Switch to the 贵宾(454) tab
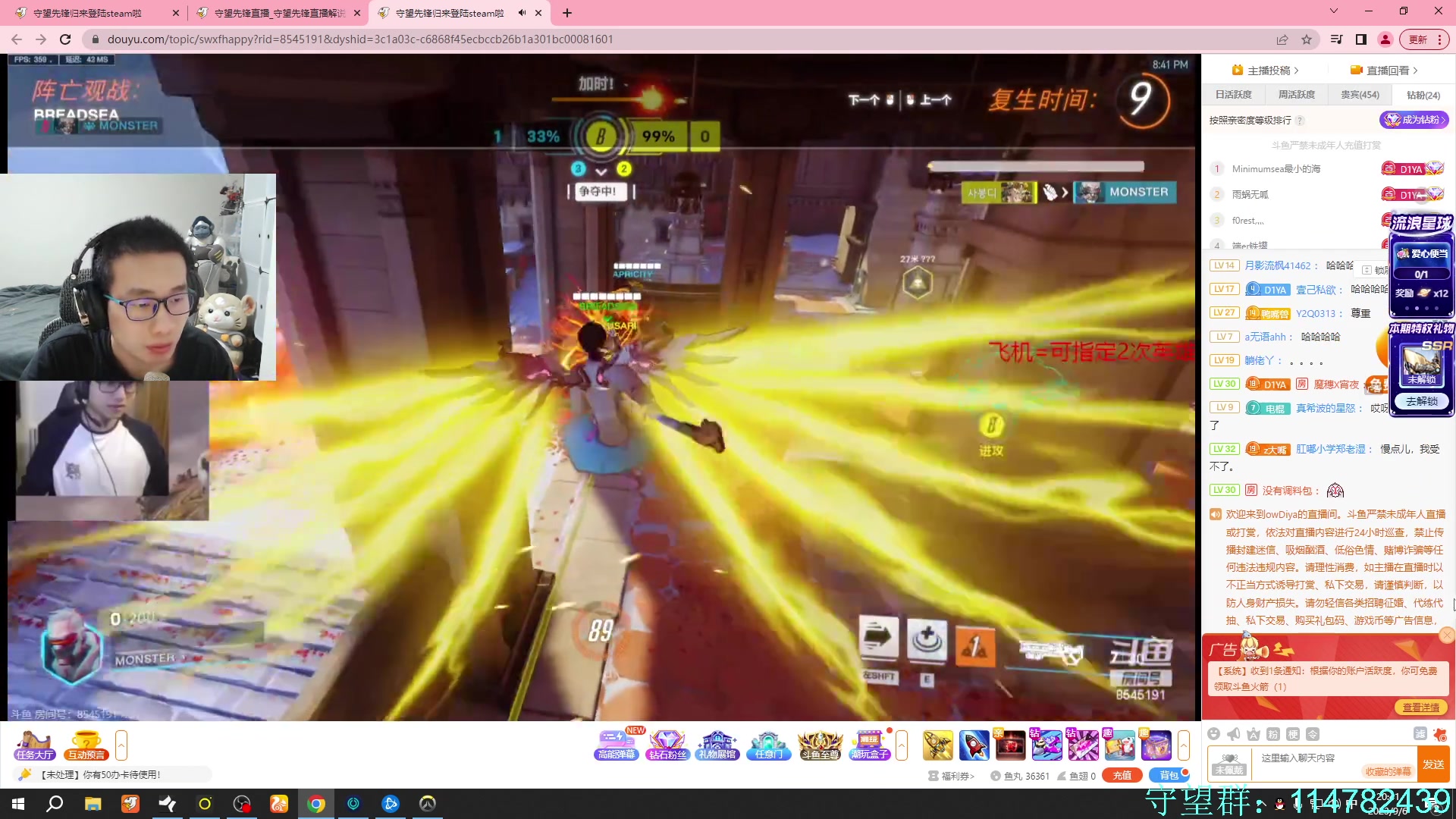The height and width of the screenshot is (819, 1456). pyautogui.click(x=1360, y=95)
